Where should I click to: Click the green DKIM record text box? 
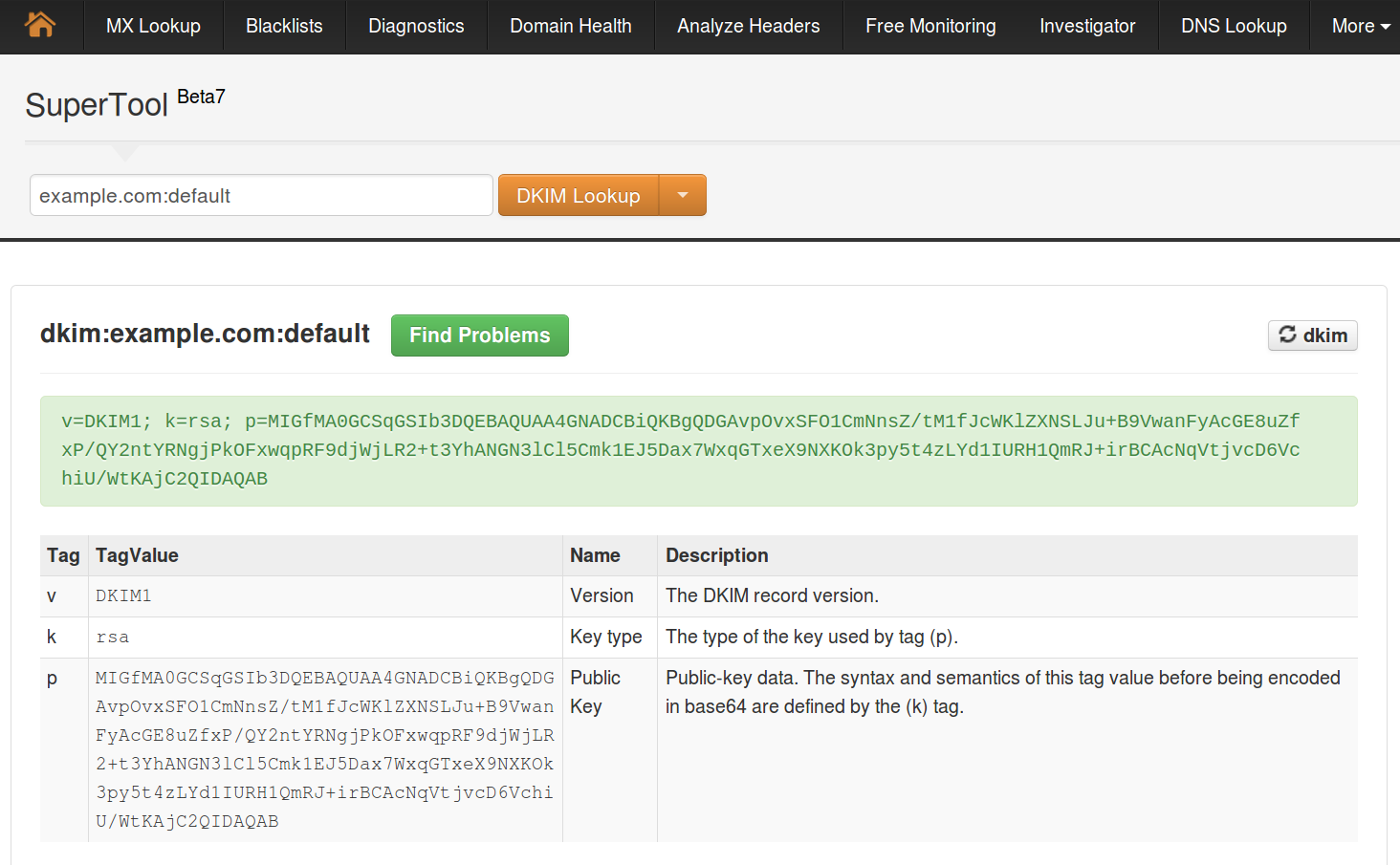click(699, 451)
